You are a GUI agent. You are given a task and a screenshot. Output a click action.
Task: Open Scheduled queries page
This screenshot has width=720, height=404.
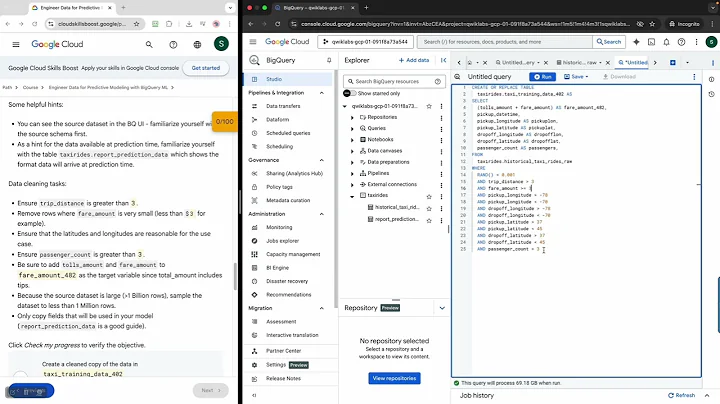288,133
